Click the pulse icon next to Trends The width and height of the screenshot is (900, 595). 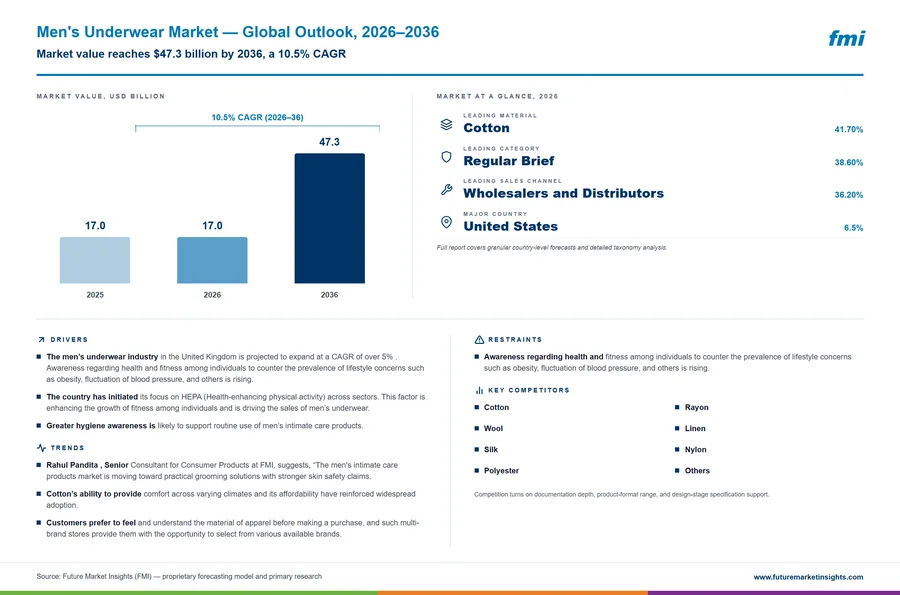(x=41, y=448)
